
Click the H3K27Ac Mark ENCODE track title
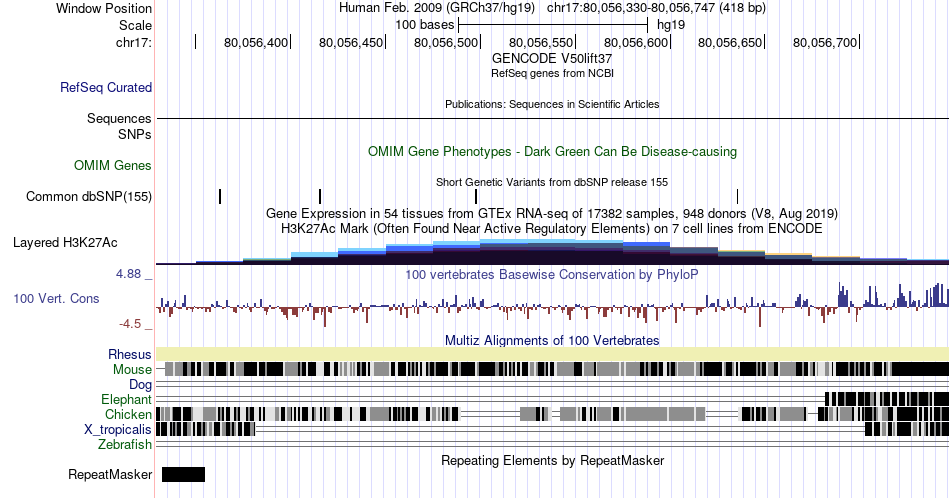552,228
